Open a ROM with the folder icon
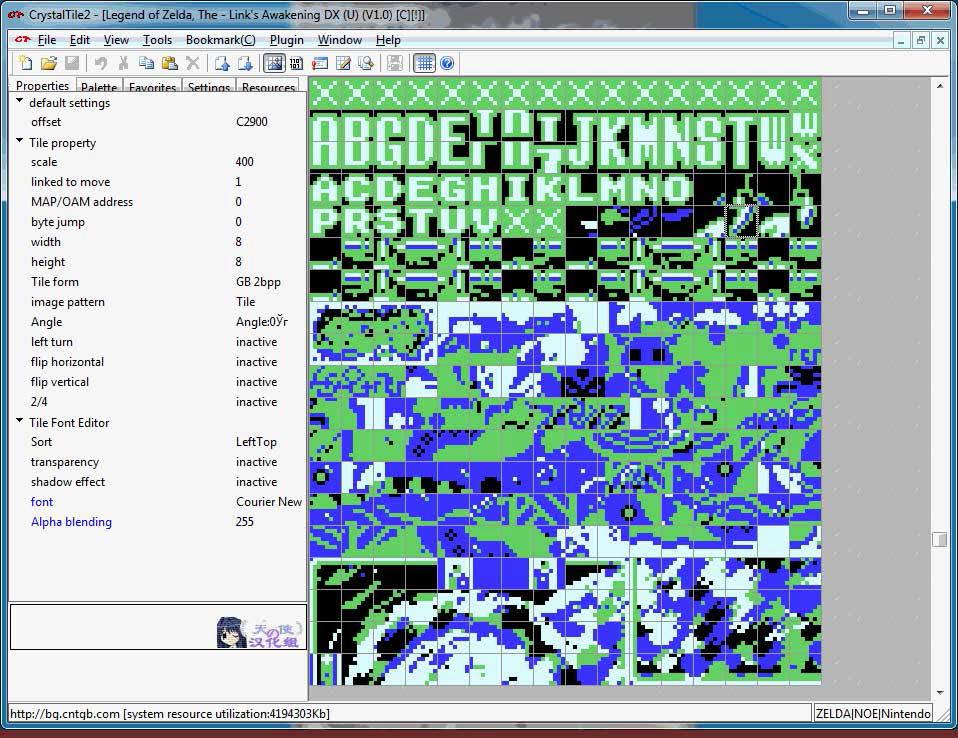958x738 pixels. pos(49,63)
